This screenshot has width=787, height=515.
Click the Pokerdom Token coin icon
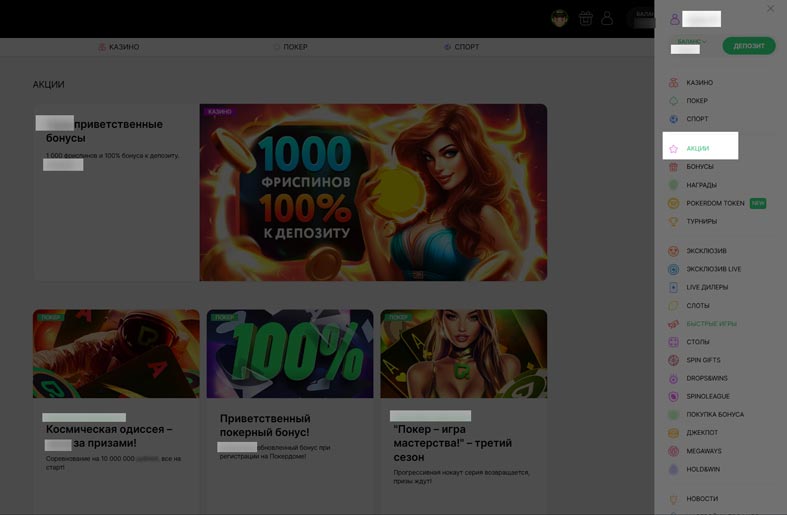(x=674, y=203)
